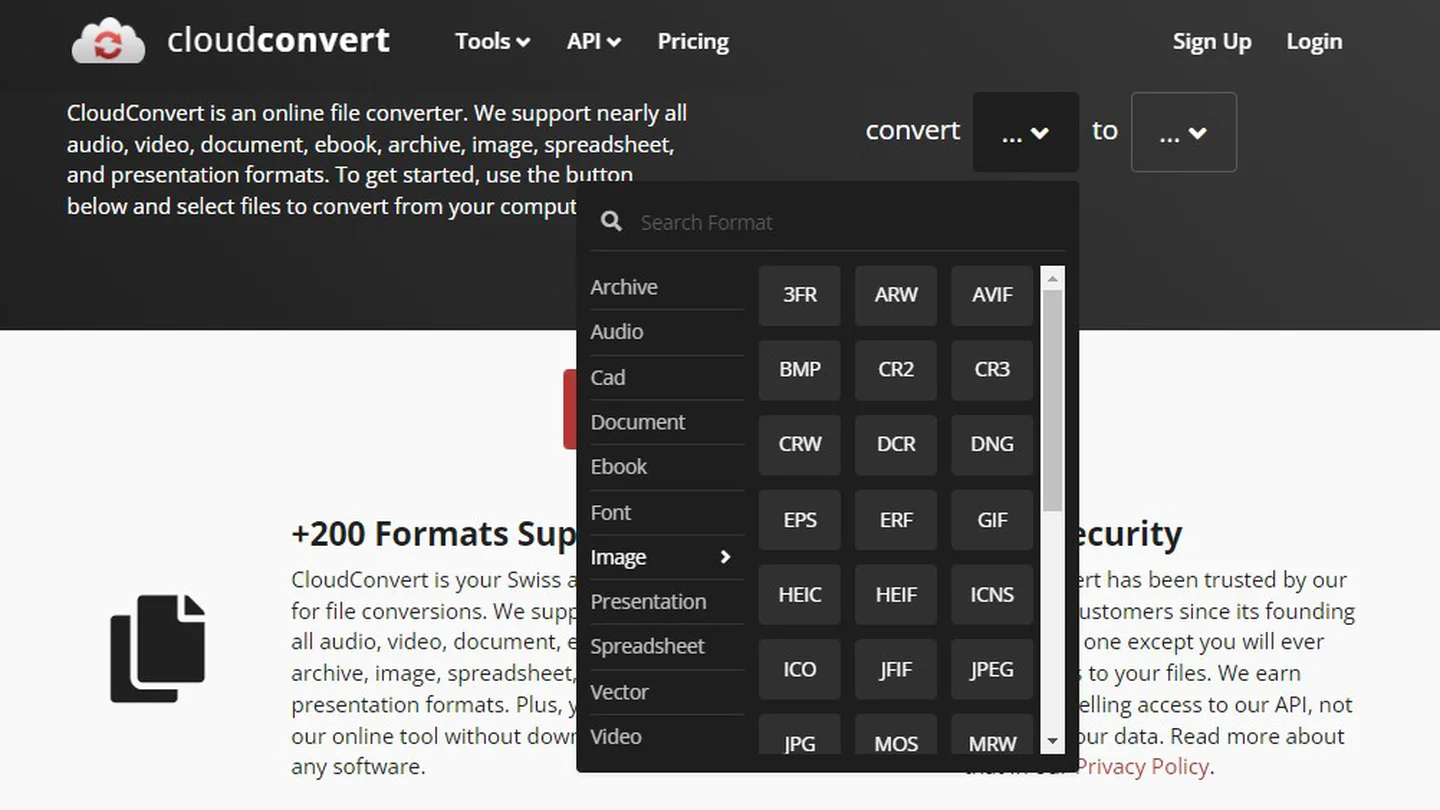Choose the GIF format

(x=992, y=520)
